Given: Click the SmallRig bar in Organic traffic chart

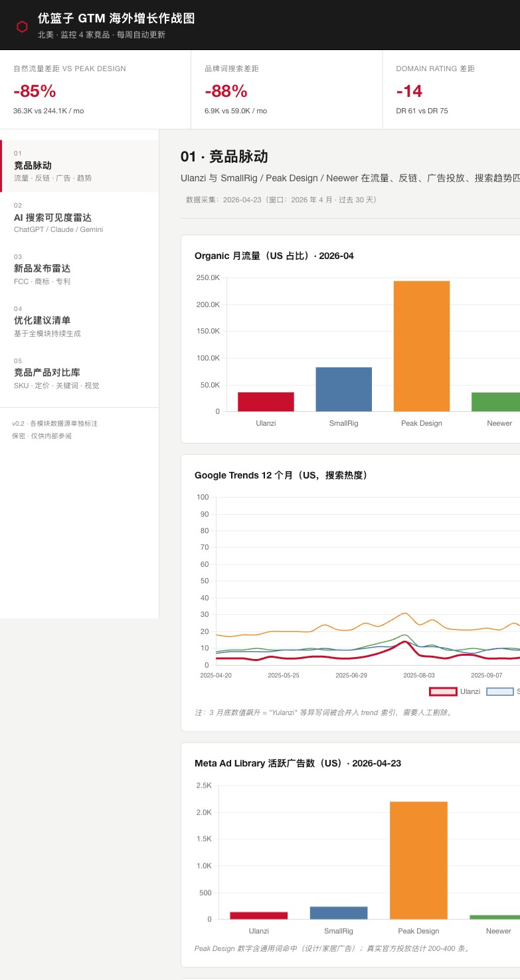Looking at the screenshot, I should point(344,389).
